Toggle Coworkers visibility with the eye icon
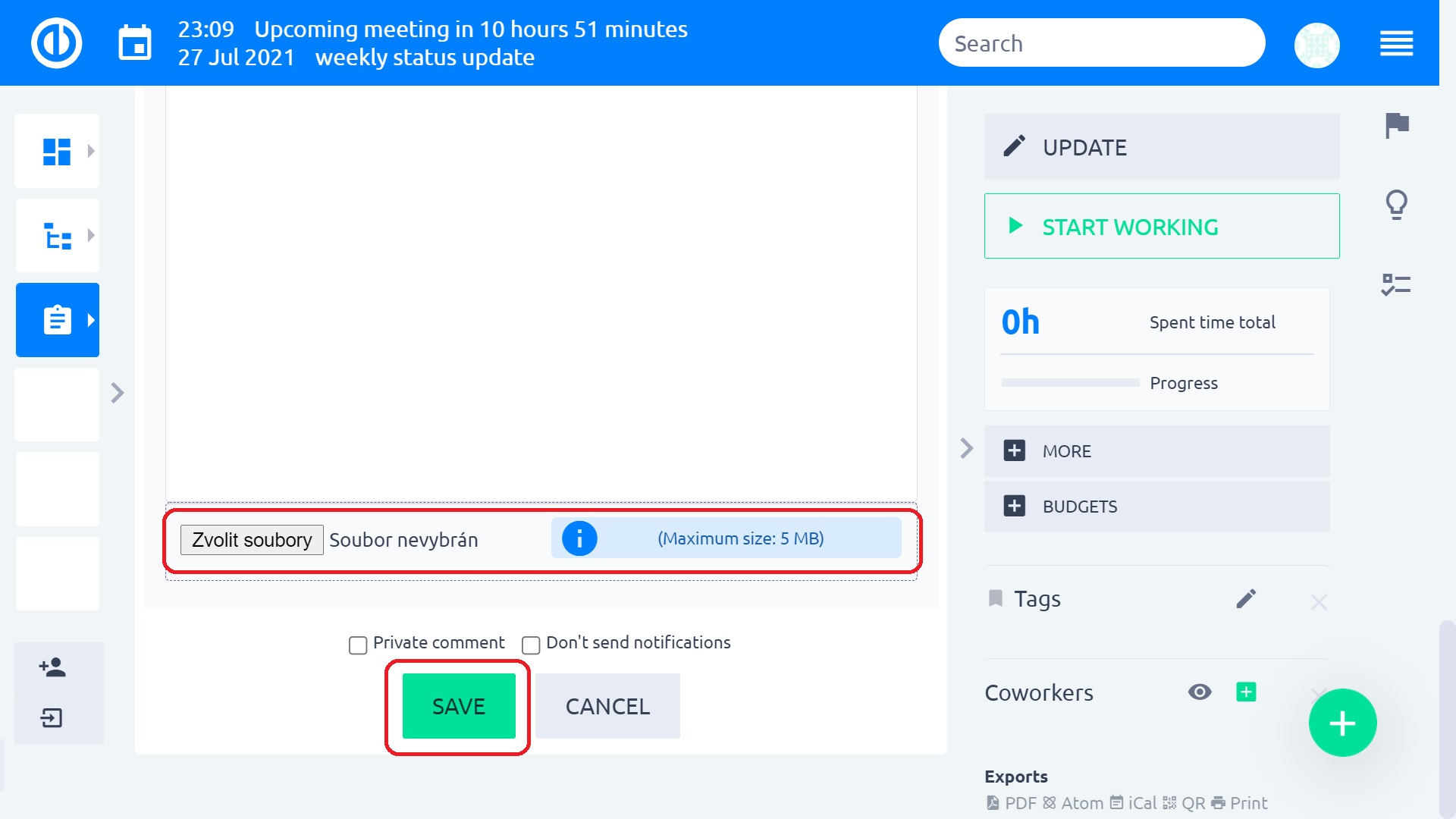The image size is (1456, 819). [x=1200, y=692]
